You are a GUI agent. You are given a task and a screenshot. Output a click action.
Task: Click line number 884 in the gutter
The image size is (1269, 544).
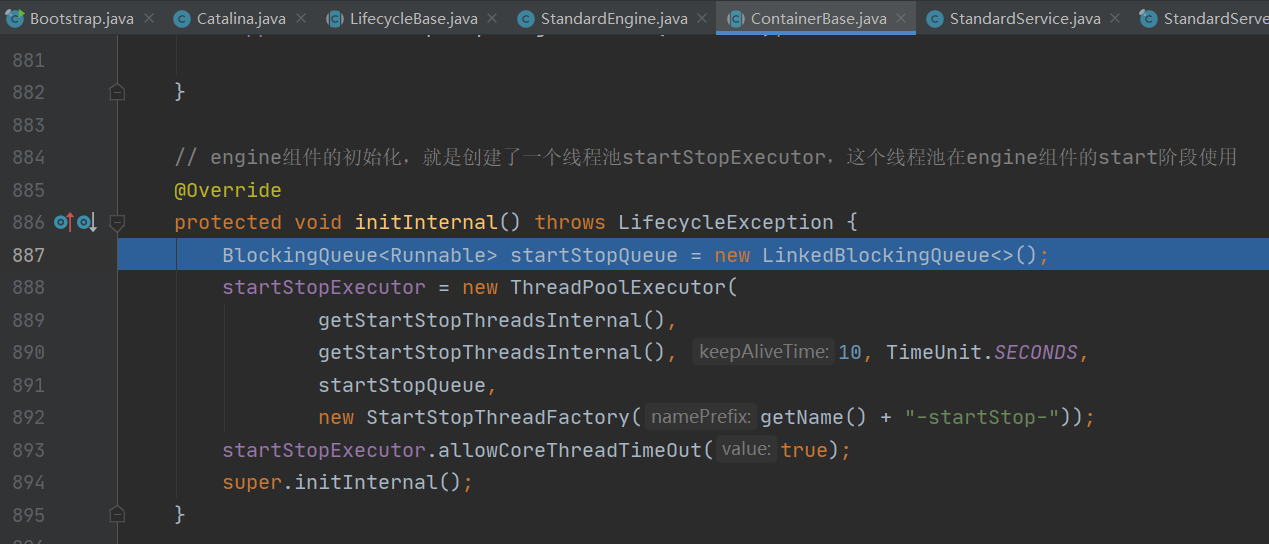28,157
